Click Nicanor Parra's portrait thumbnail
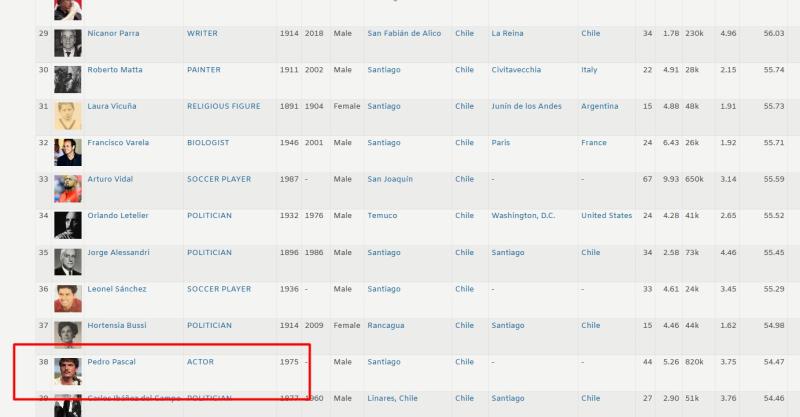The height and width of the screenshot is (417, 800). (x=68, y=43)
